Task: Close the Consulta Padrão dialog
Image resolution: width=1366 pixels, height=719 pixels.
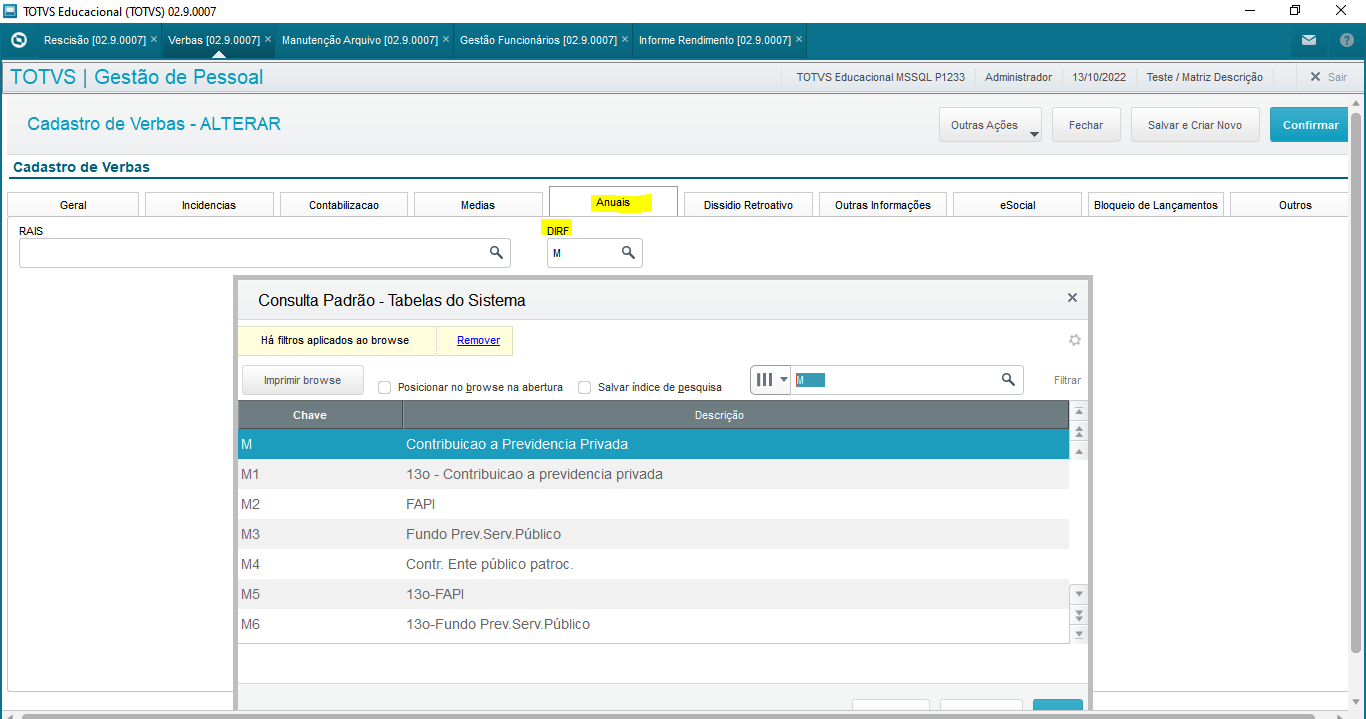Action: tap(1072, 298)
